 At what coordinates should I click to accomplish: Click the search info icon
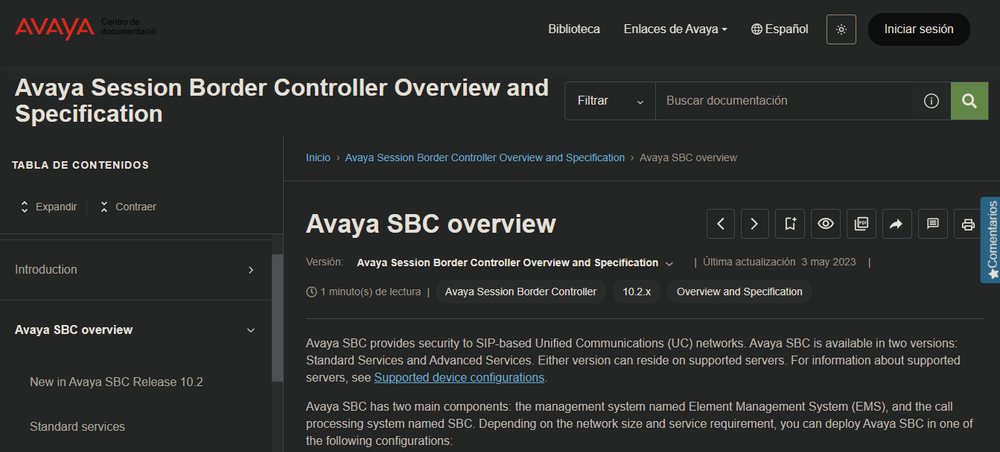coord(931,101)
